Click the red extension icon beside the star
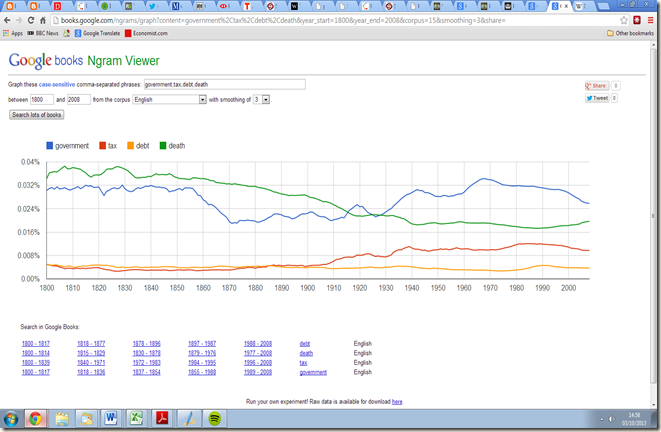Viewport: 661px width, 432px height. [x=637, y=20]
